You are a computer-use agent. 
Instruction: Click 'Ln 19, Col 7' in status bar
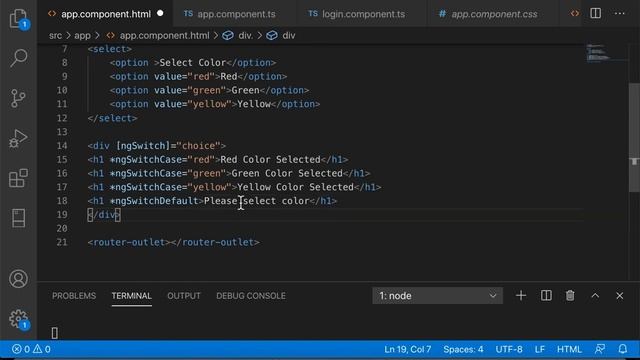pos(407,349)
